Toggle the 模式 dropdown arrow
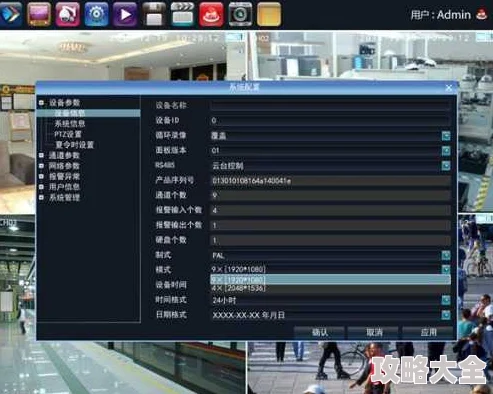This screenshot has width=493, height=394. (x=446, y=269)
